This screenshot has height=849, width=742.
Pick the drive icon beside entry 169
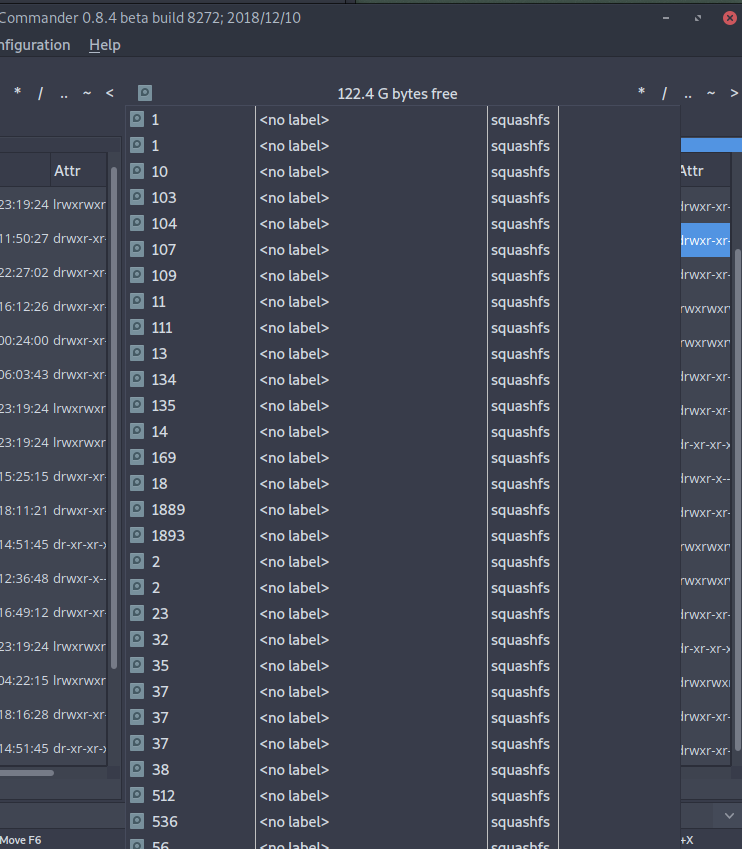click(x=137, y=457)
